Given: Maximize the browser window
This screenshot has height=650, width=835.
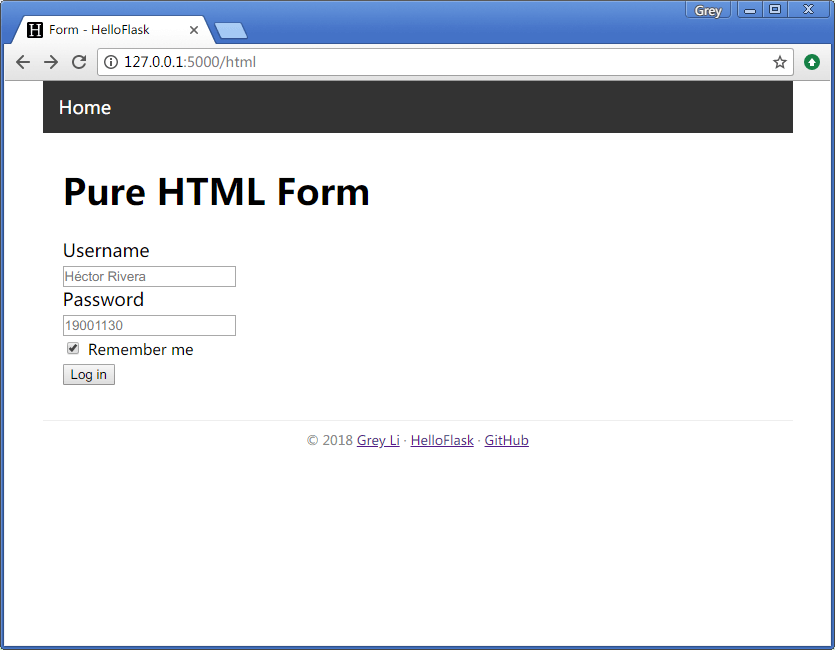Looking at the screenshot, I should 775,10.
